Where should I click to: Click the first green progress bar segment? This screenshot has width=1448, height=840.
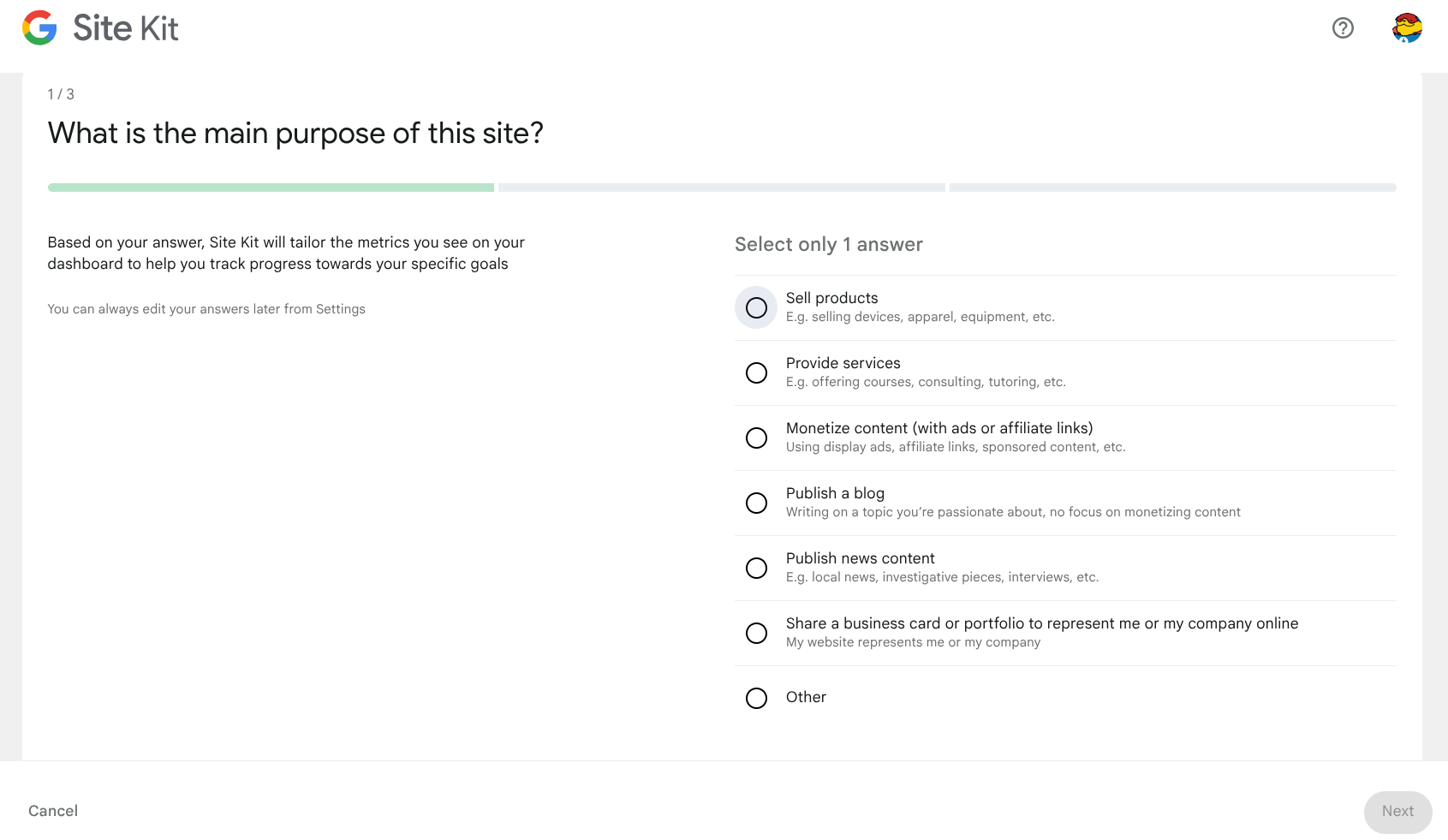[x=271, y=188]
